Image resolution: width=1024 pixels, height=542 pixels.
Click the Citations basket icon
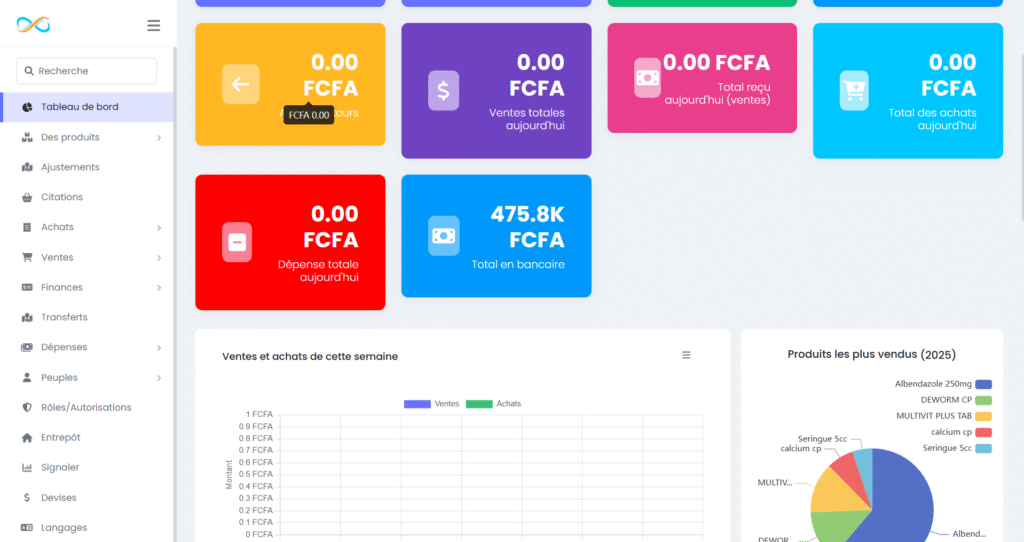(27, 197)
